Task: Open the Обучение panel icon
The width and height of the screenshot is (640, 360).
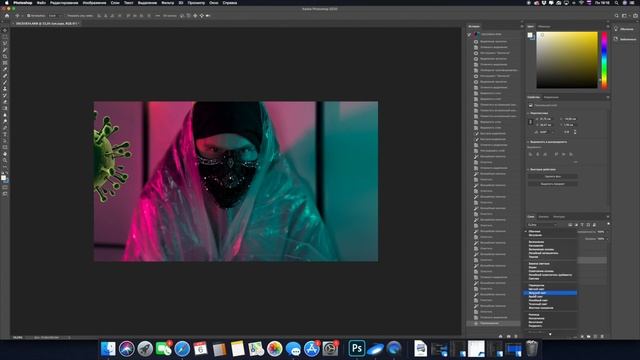Action: tap(616, 29)
